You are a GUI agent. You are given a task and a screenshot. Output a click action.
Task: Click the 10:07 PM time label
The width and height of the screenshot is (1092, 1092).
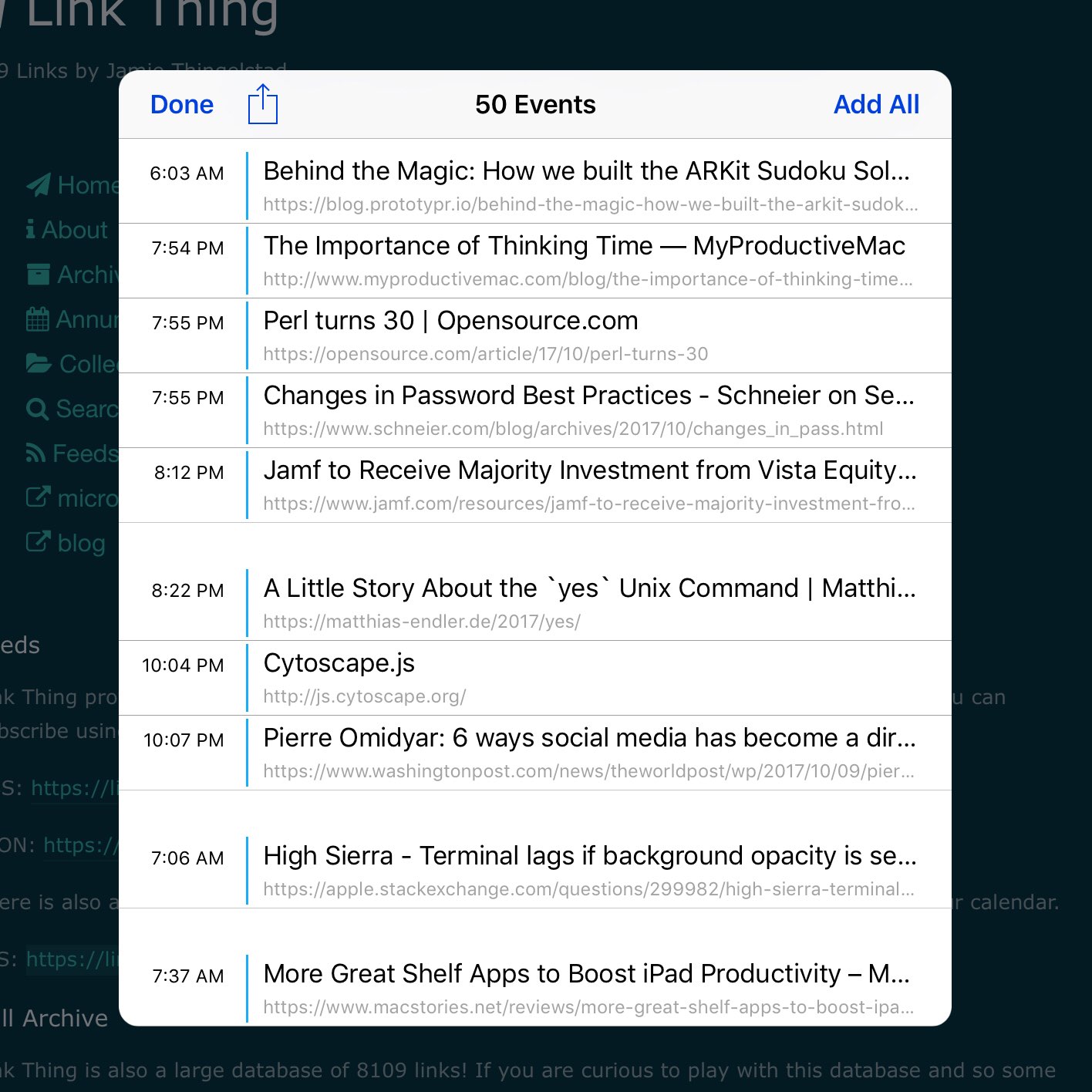click(x=184, y=740)
